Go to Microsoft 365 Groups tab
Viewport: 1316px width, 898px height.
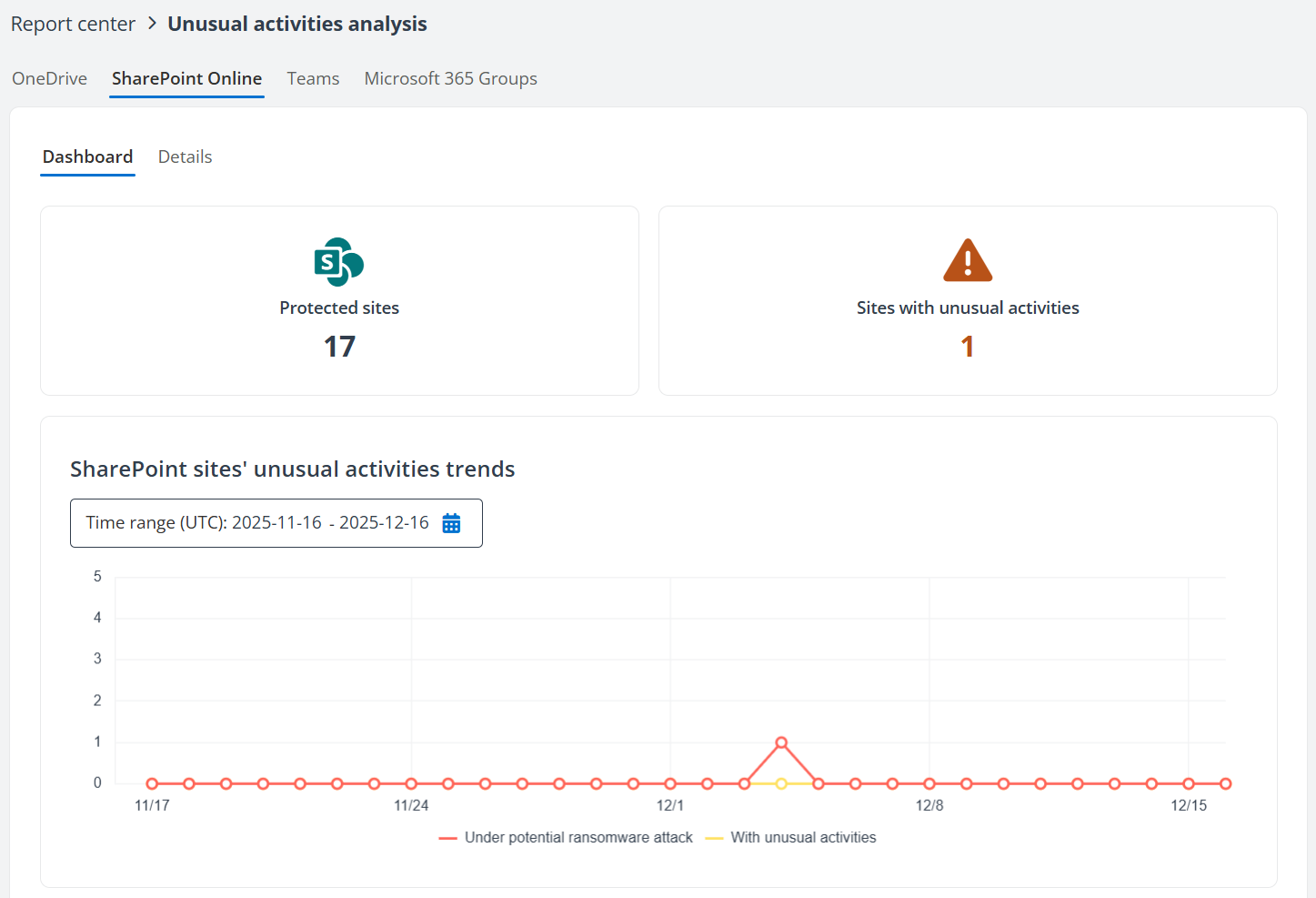point(450,78)
